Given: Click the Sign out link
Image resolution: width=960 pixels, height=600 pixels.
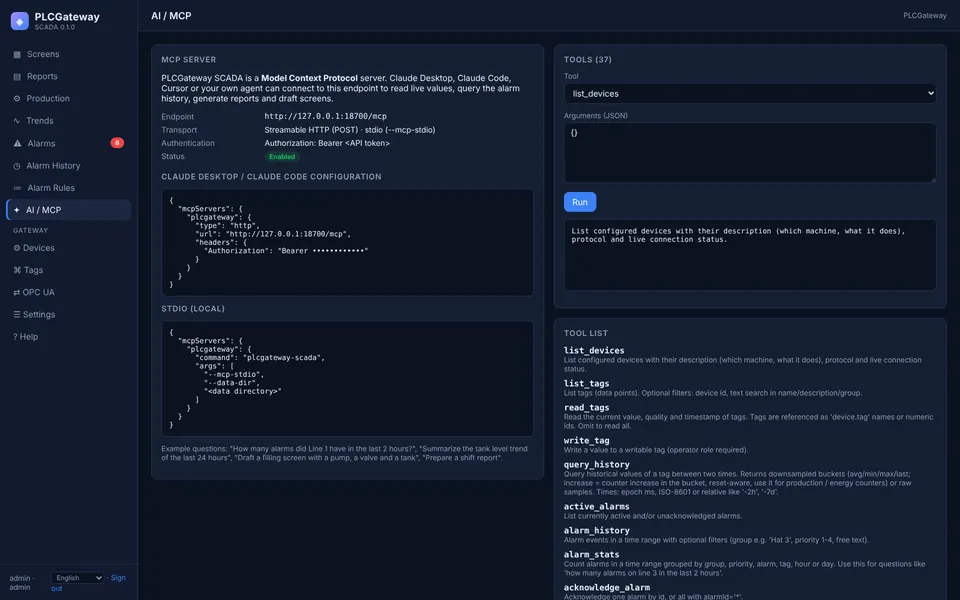Looking at the screenshot, I should (x=118, y=577).
